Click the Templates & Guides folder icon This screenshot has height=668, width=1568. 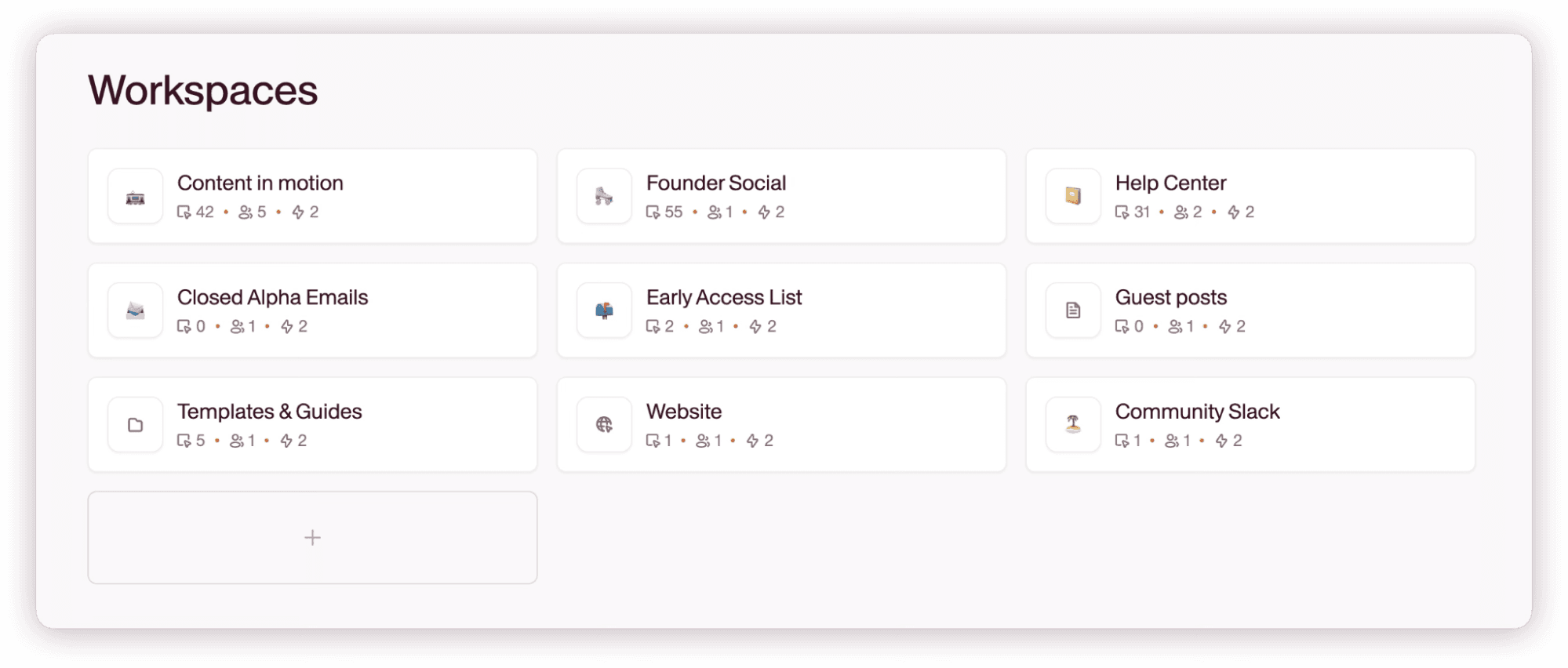pos(135,425)
